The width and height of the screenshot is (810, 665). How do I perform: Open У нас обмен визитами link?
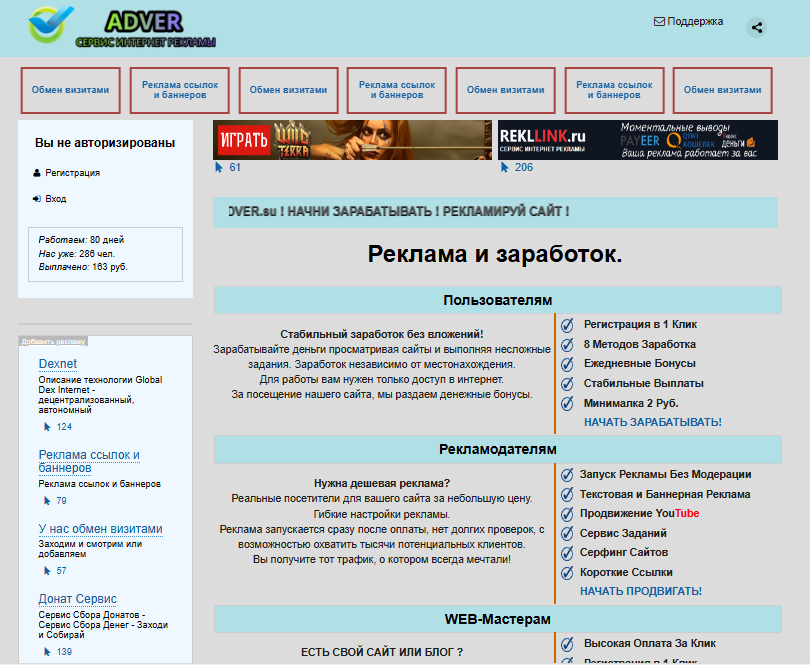101,529
